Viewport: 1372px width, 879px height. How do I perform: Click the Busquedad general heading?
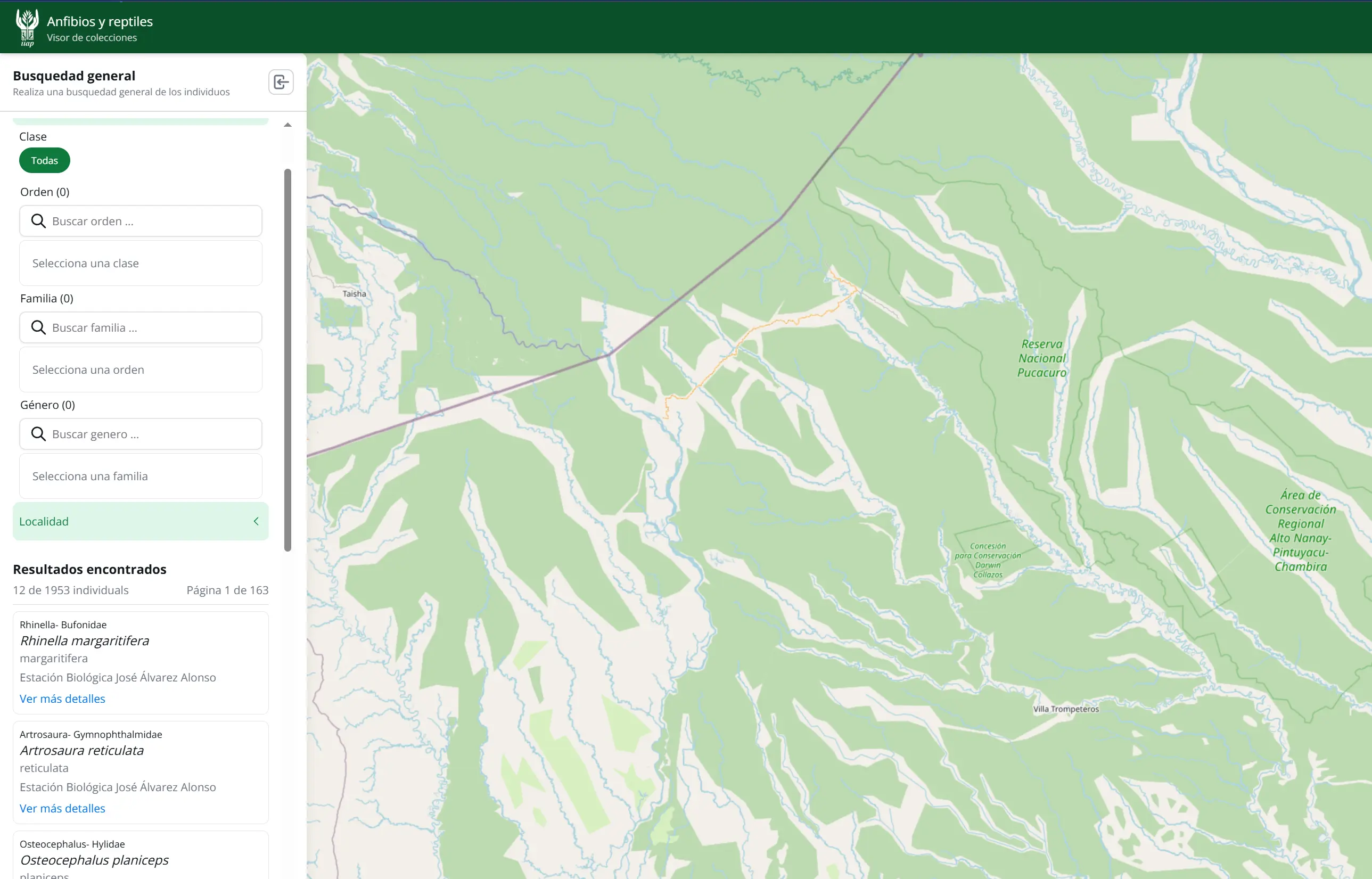[74, 76]
